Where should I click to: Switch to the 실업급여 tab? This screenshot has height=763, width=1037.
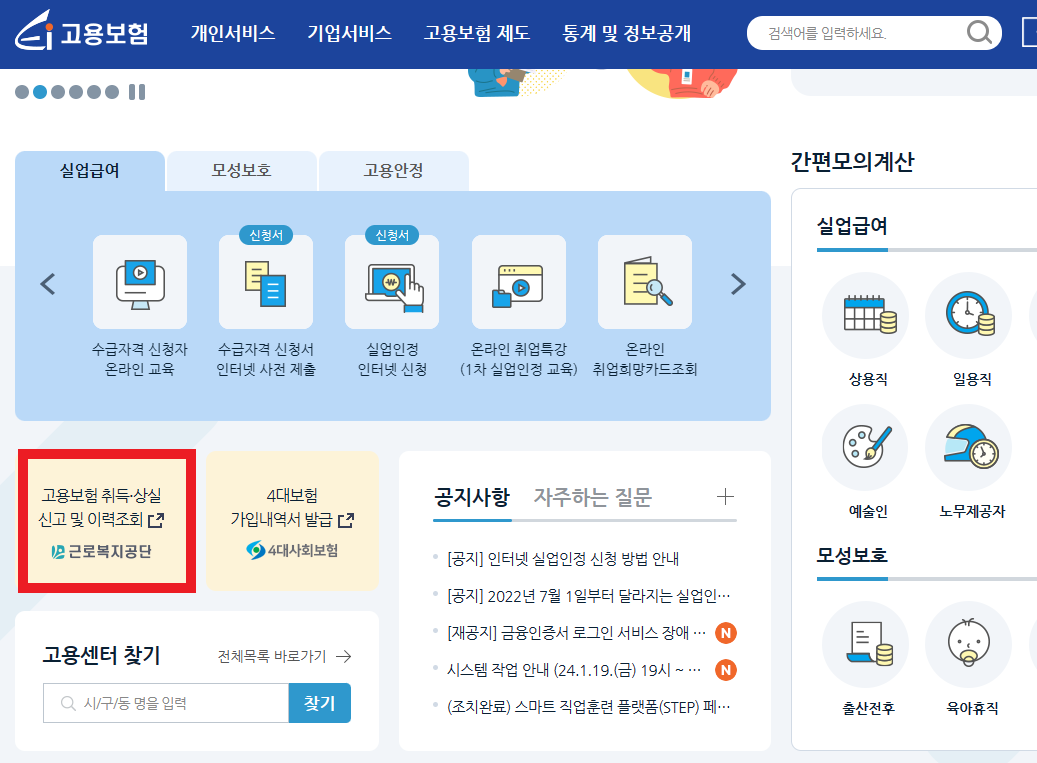[x=90, y=171]
